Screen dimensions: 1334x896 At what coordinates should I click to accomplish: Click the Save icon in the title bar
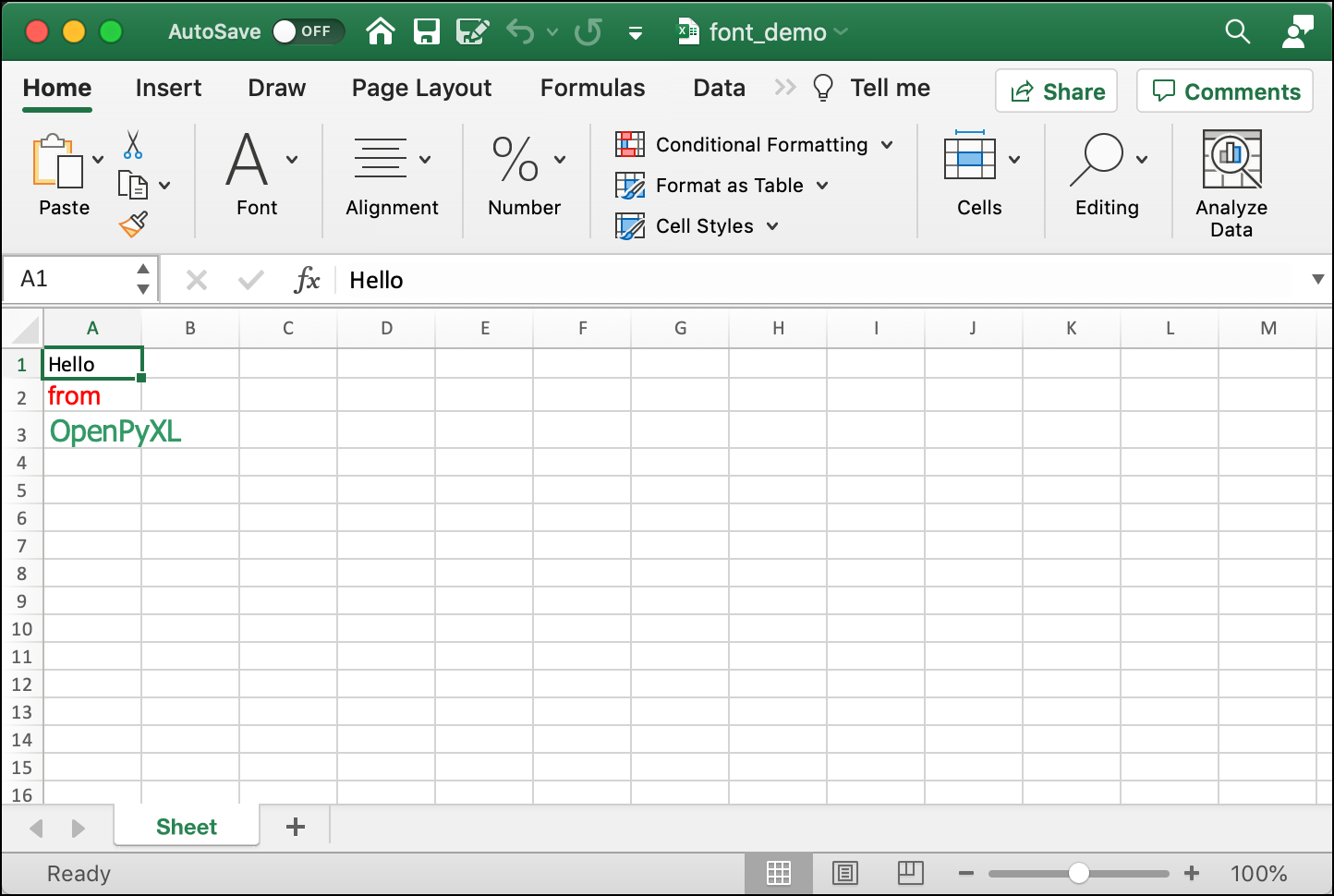click(x=427, y=31)
